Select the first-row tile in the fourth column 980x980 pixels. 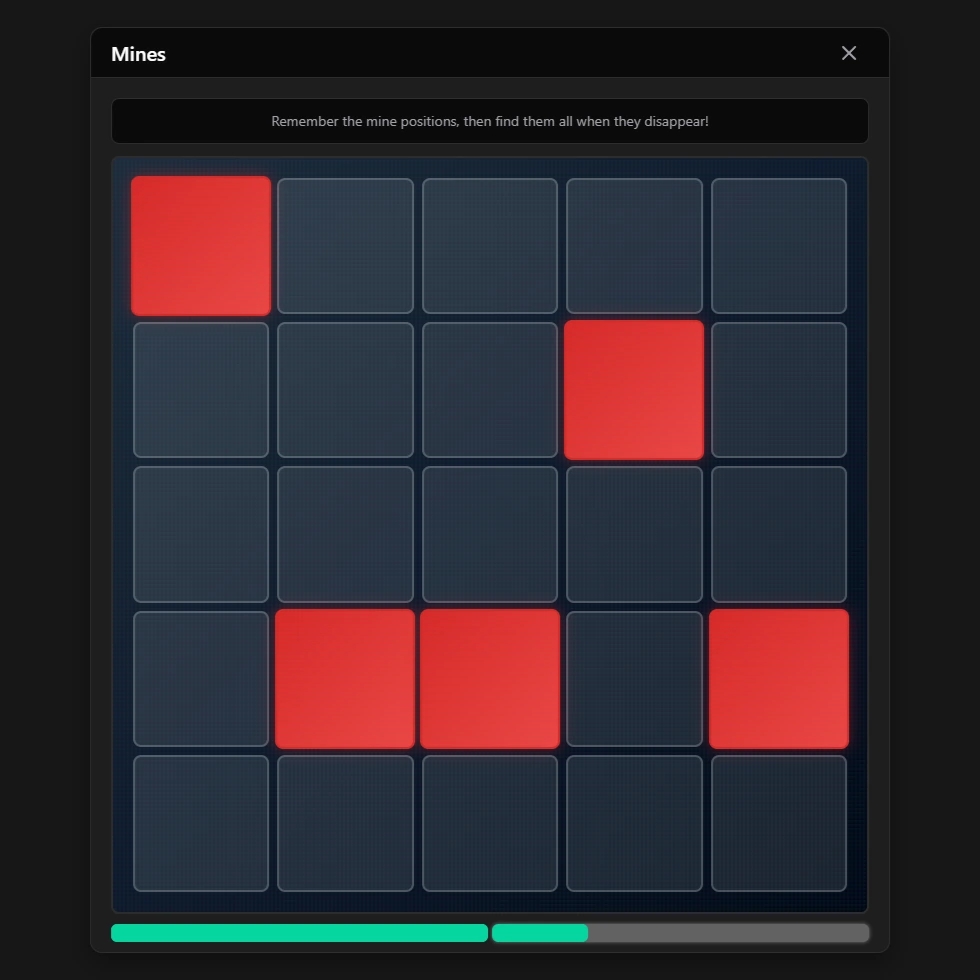tap(634, 246)
